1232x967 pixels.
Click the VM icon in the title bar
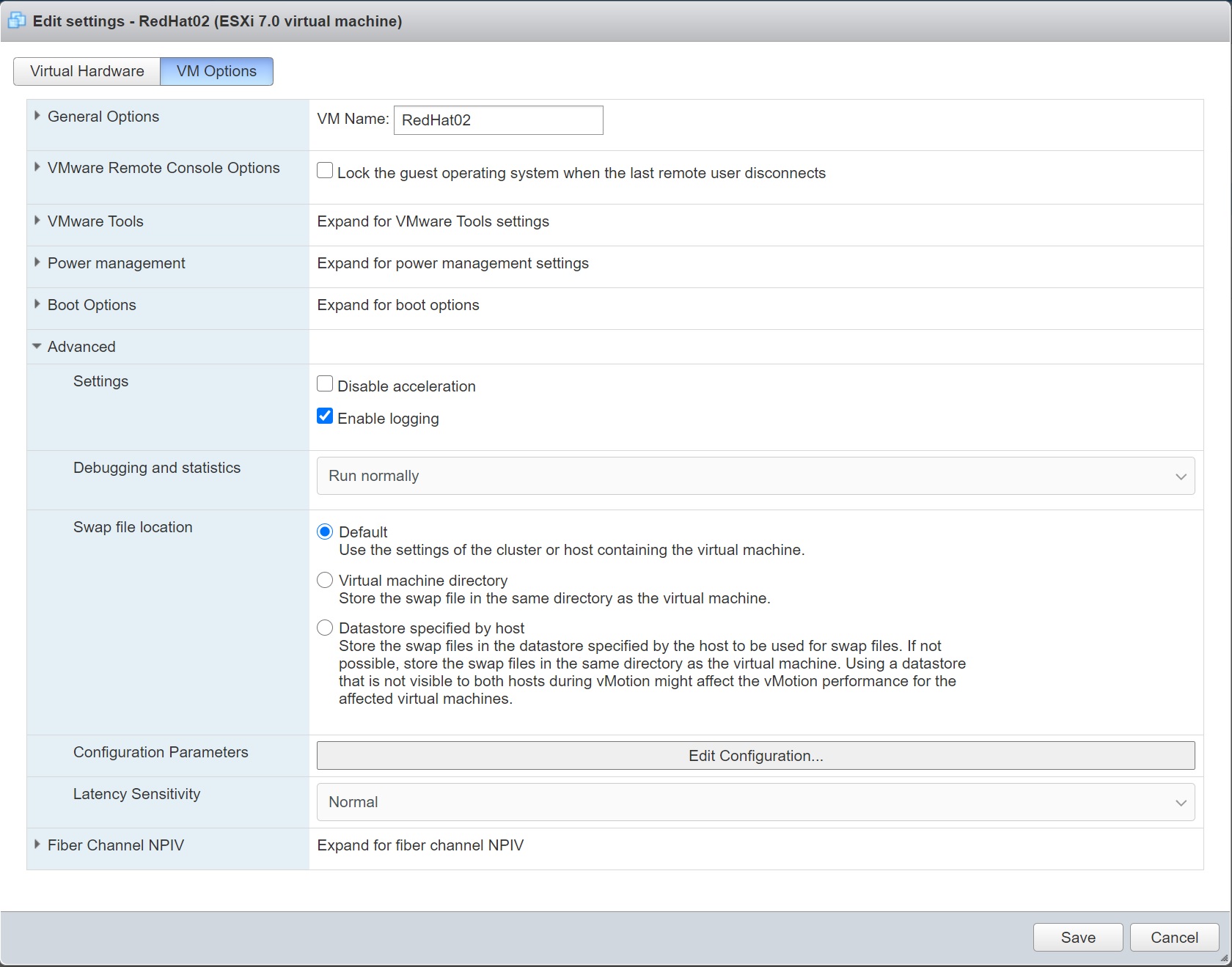pyautogui.click(x=17, y=21)
